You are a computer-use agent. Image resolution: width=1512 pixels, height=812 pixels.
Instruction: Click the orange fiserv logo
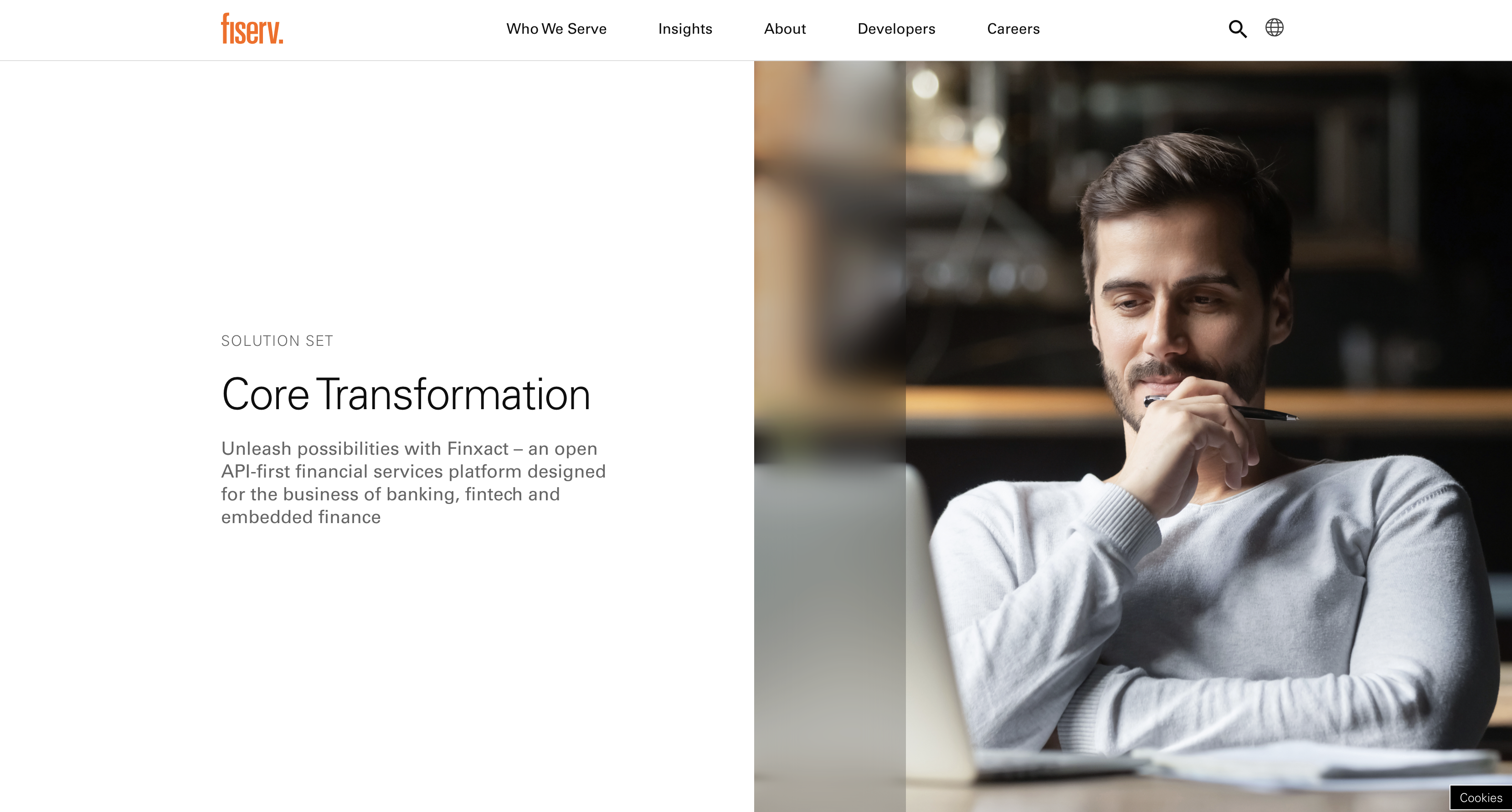tap(252, 29)
